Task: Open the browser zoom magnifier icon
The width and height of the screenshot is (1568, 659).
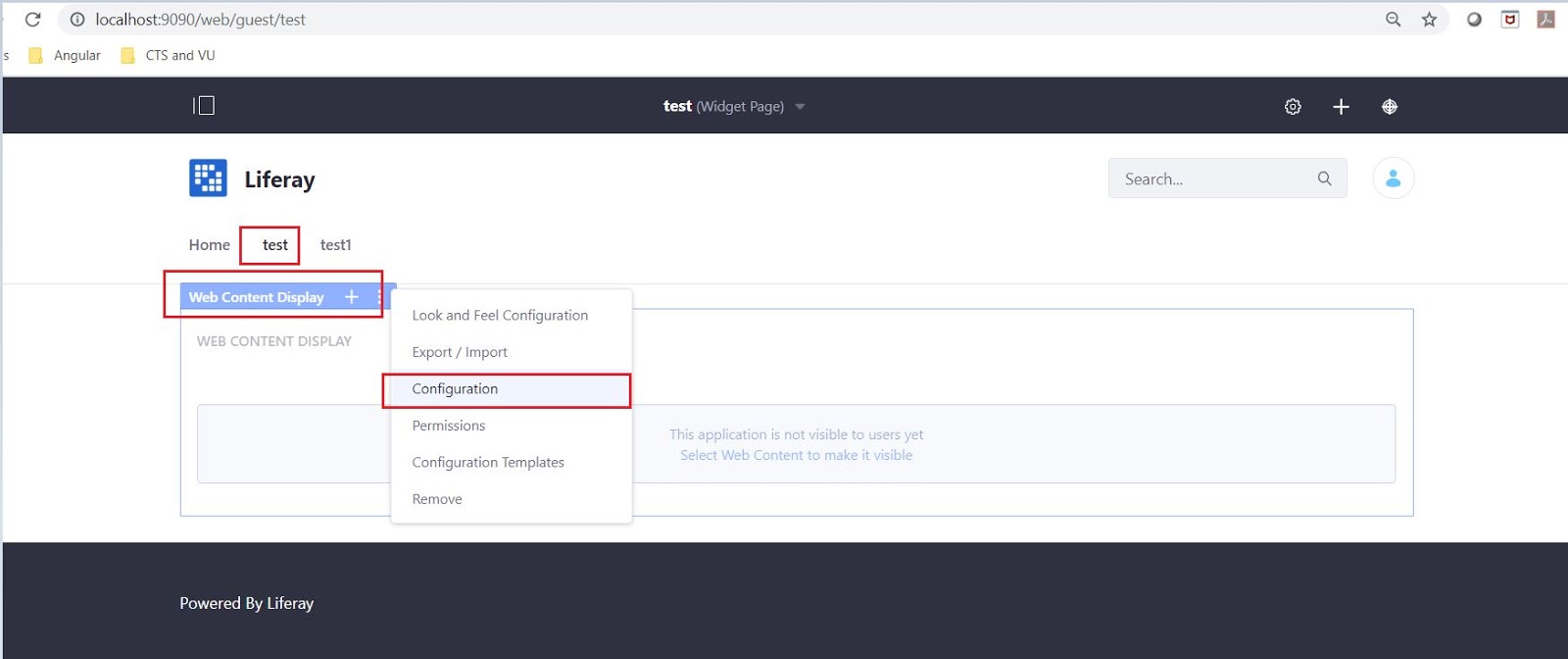Action: point(1393,20)
